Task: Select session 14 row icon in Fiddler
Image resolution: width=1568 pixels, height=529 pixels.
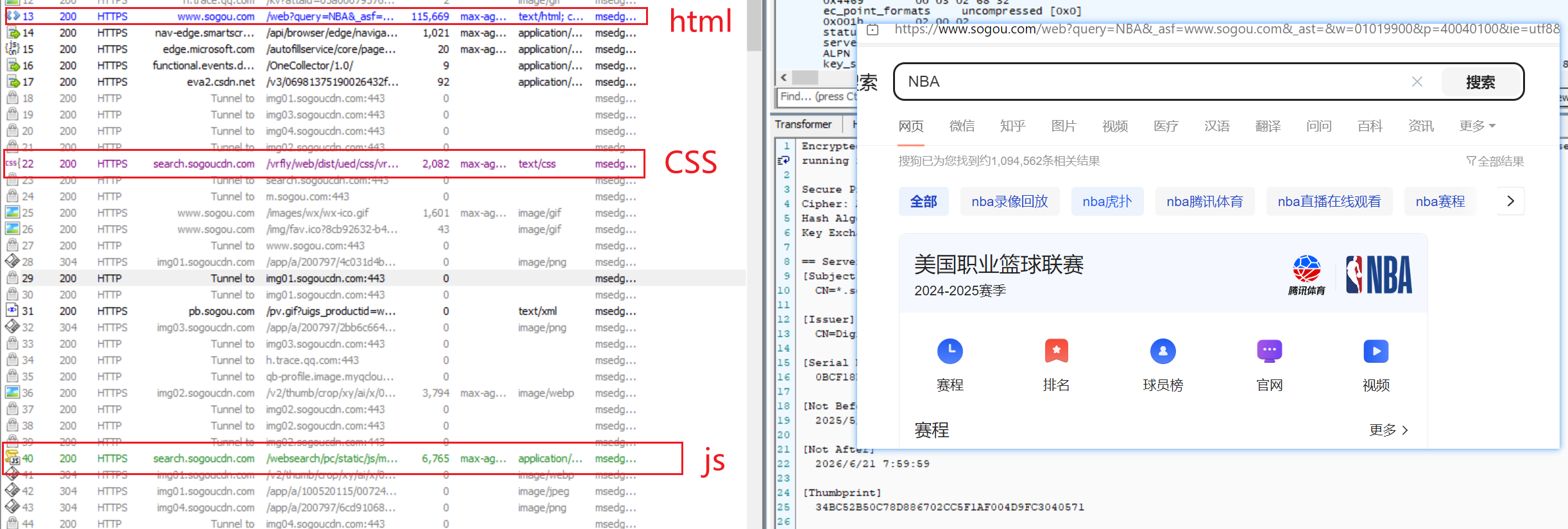Action: point(13,33)
